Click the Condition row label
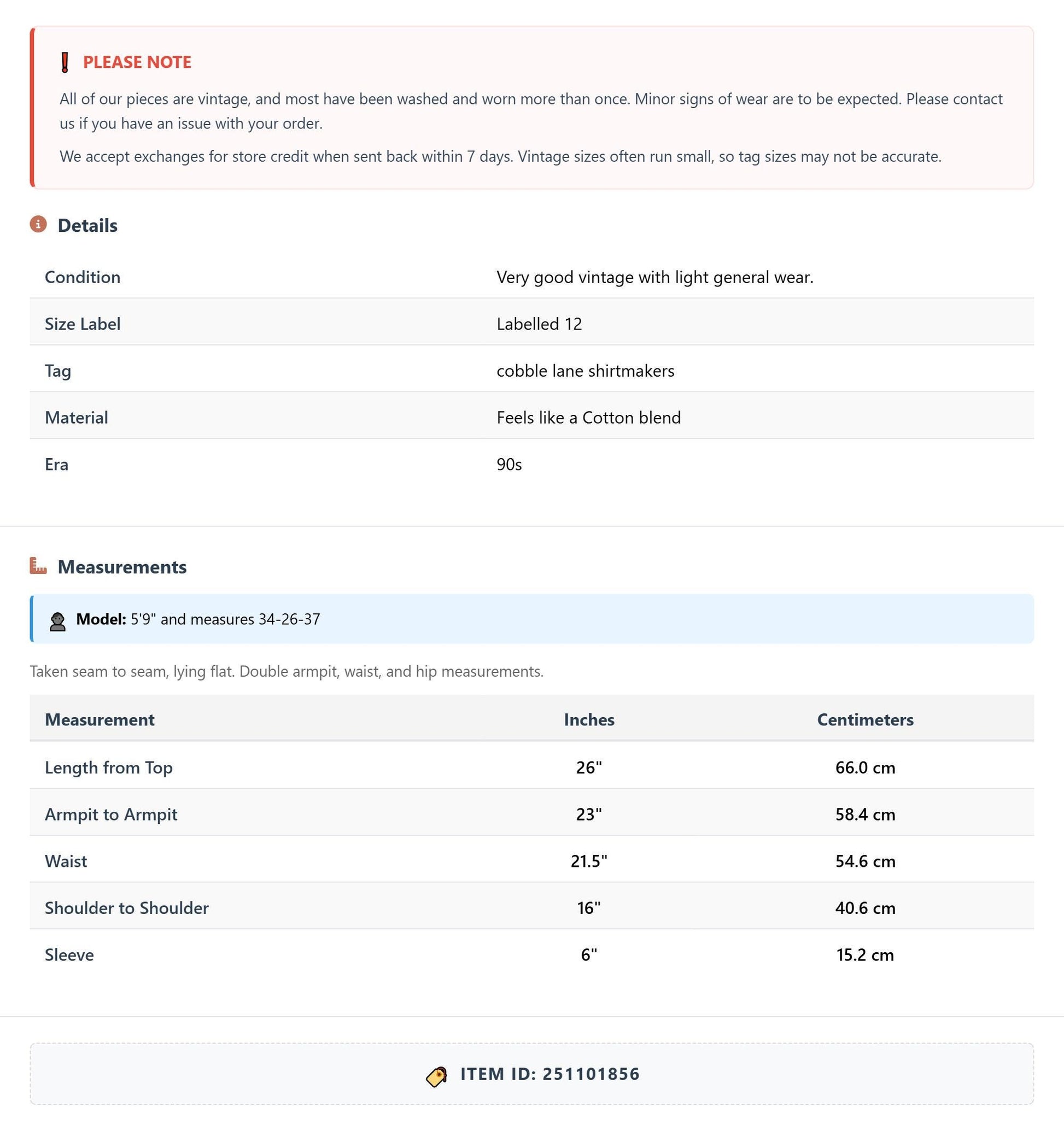Image resolution: width=1064 pixels, height=1131 pixels. point(83,277)
